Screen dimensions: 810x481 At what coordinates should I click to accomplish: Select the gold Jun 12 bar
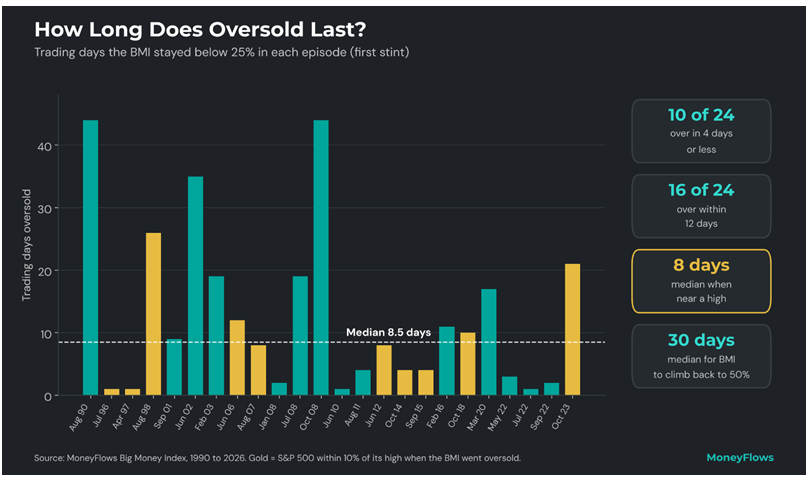[x=384, y=370]
